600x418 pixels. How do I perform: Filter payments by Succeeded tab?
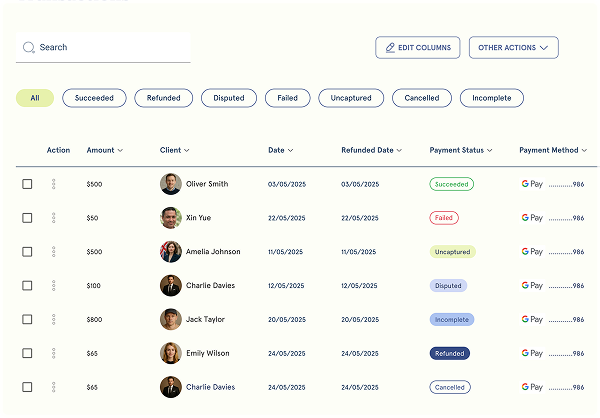pos(94,98)
